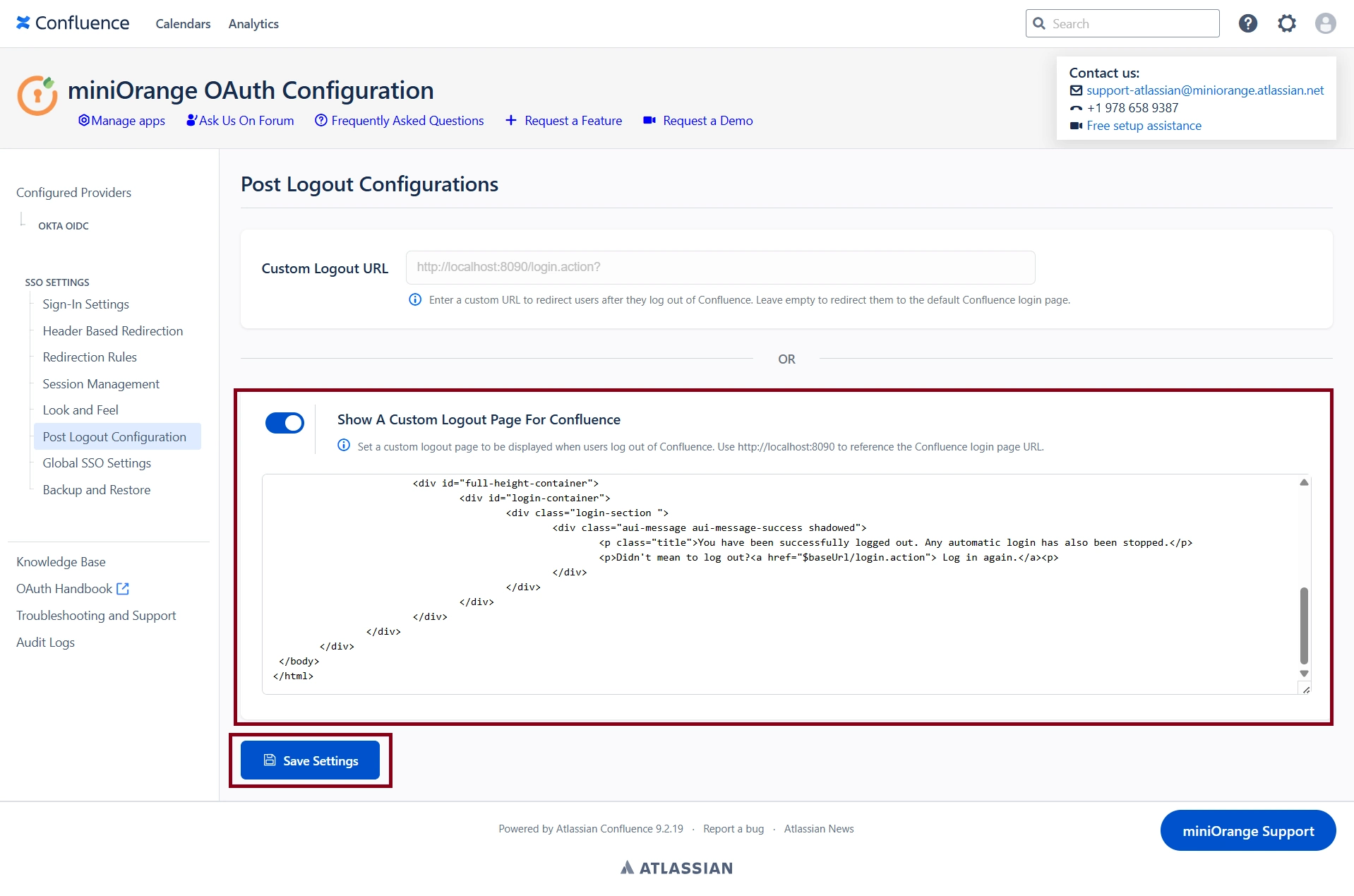Click the Post Logout Configurations heading
1354x896 pixels.
tap(369, 184)
